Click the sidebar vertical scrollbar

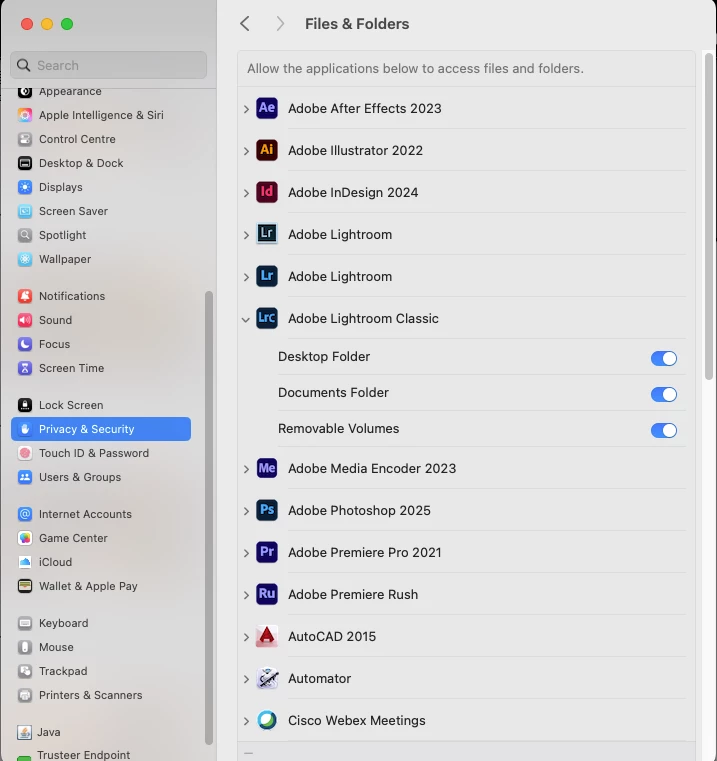[209, 517]
